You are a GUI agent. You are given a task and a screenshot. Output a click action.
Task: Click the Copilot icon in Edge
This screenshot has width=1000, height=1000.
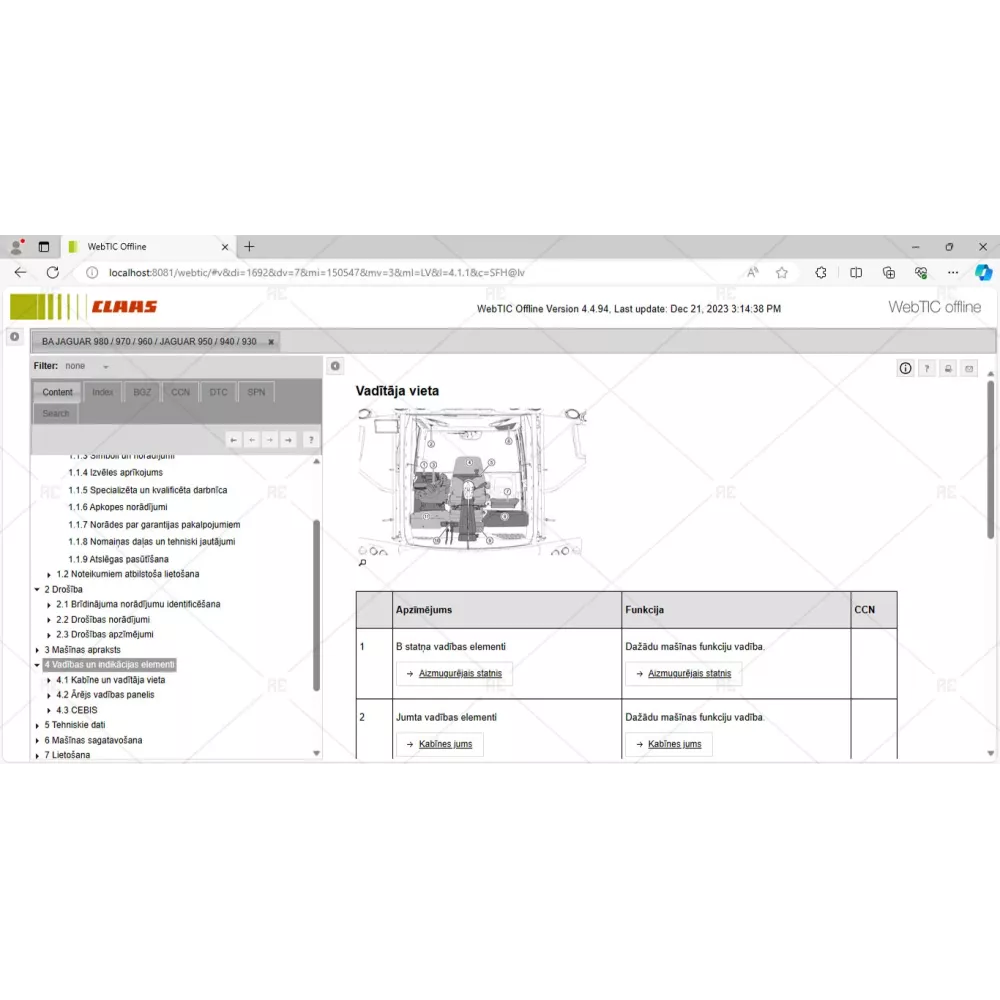983,272
